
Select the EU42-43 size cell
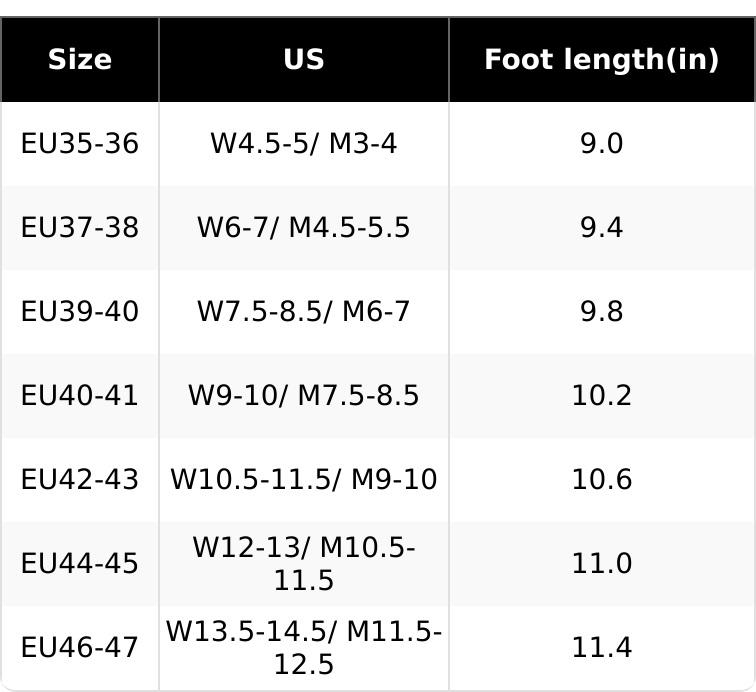(x=80, y=480)
